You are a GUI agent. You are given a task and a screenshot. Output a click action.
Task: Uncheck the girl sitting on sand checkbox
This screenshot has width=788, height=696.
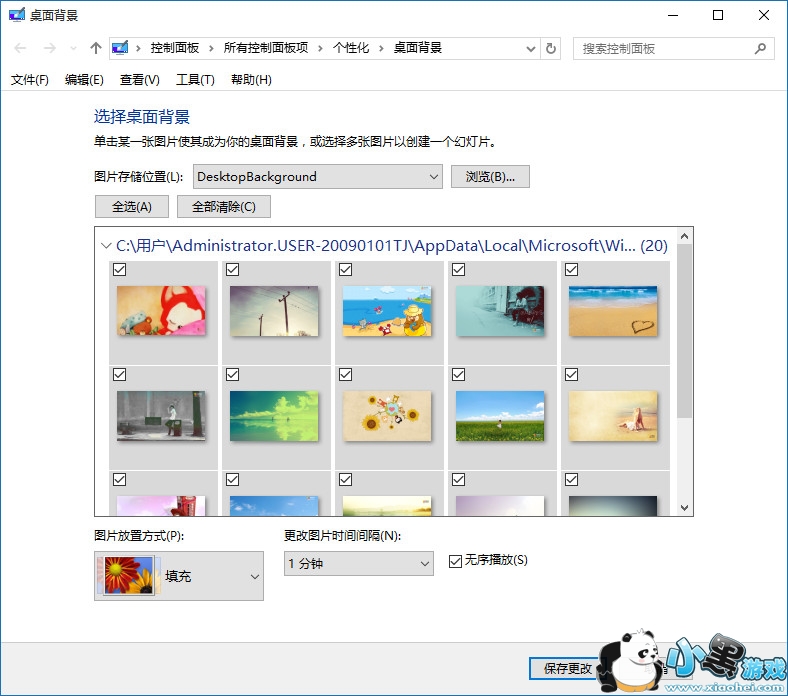click(x=572, y=375)
